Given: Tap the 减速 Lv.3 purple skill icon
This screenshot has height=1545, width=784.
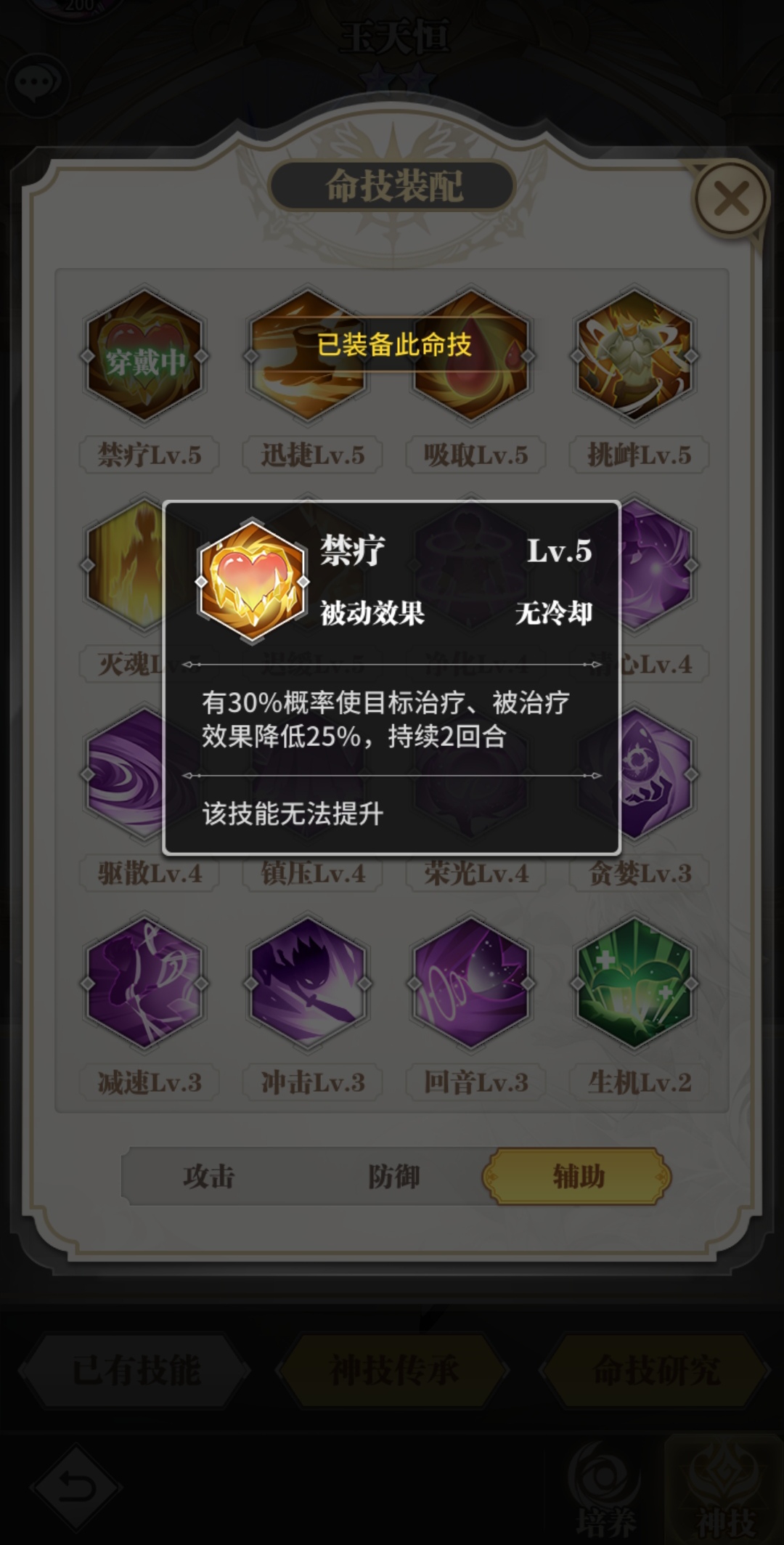Looking at the screenshot, I should coord(144,983).
